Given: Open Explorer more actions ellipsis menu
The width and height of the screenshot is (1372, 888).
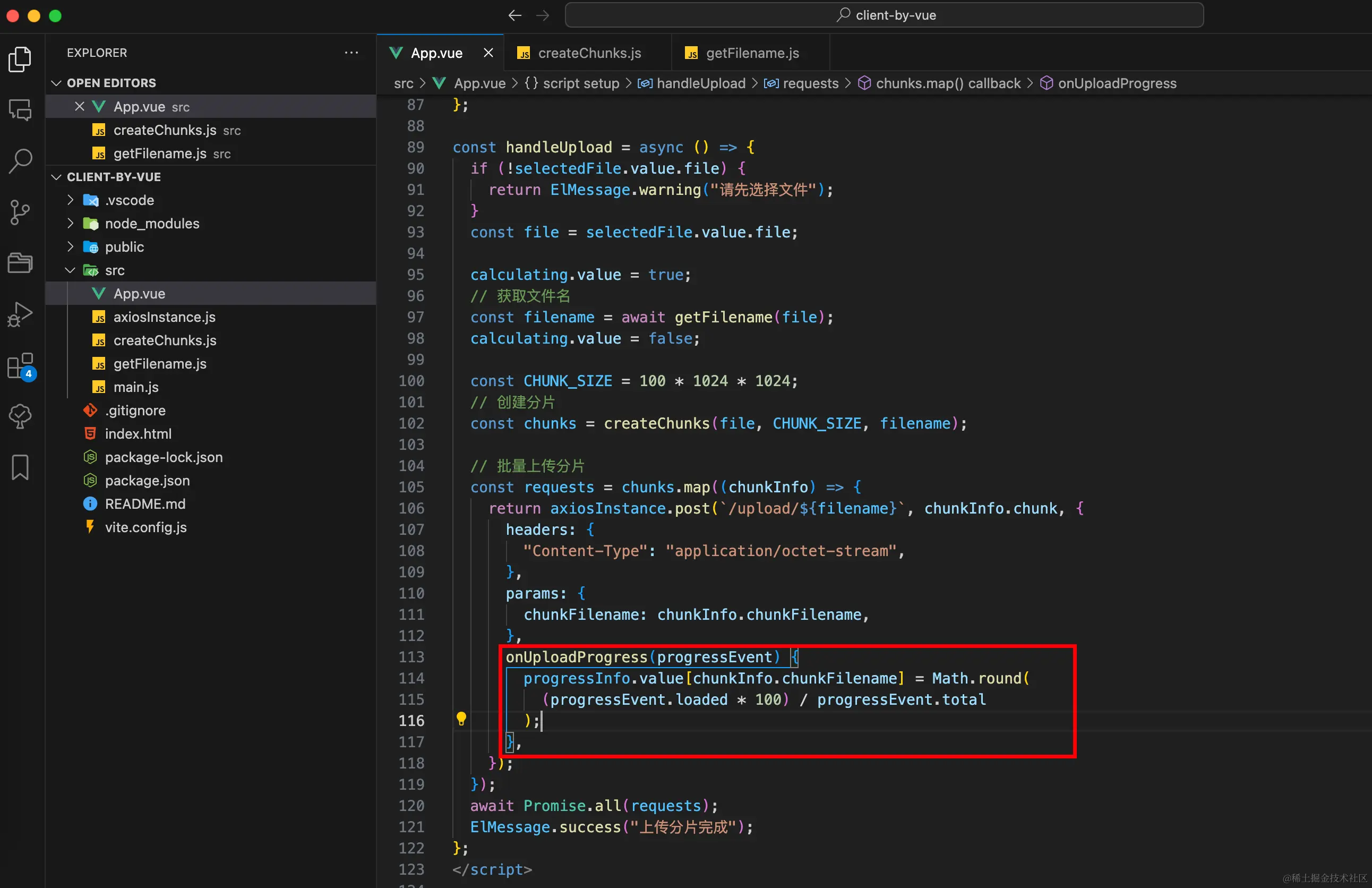Looking at the screenshot, I should coord(351,53).
